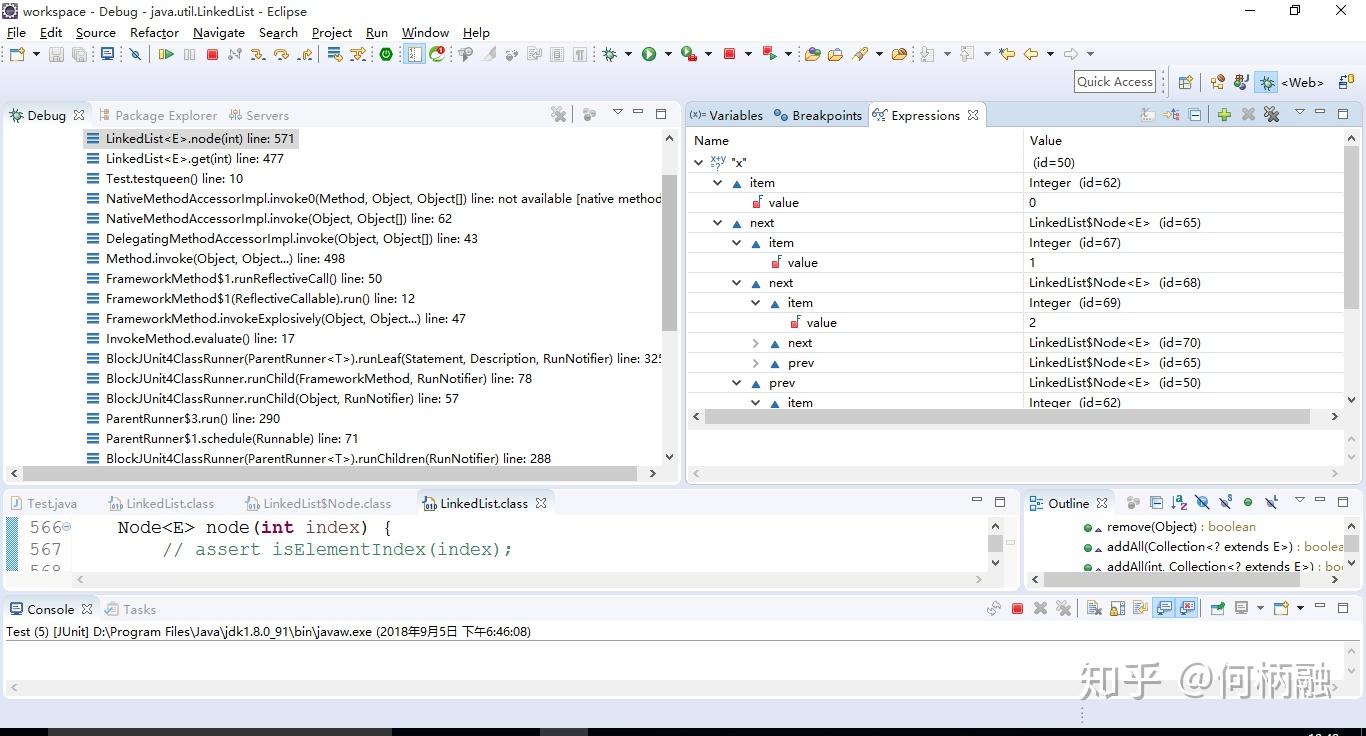Click the Skip All Breakpoints icon

click(x=135, y=54)
